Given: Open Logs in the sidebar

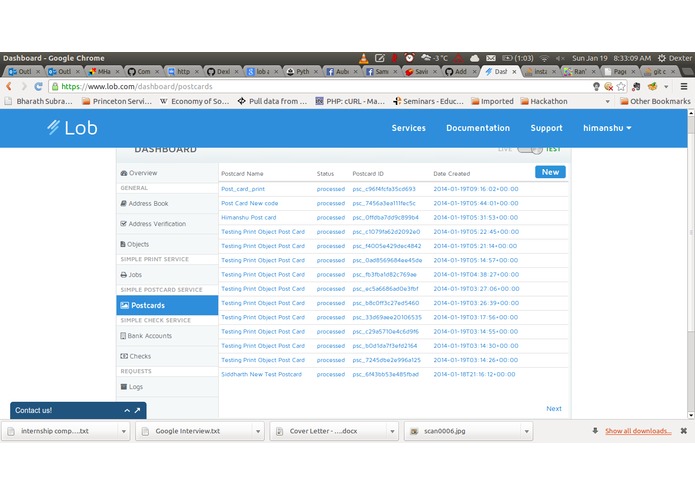Looking at the screenshot, I should coord(167,387).
